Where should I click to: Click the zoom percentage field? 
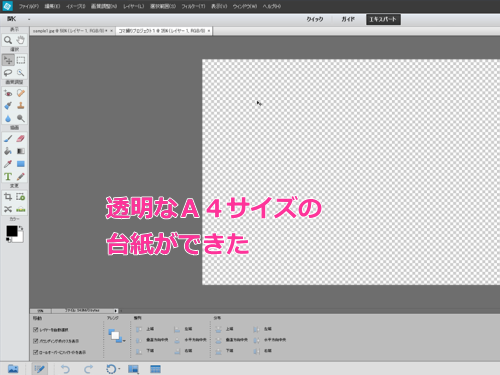[x=41, y=311]
